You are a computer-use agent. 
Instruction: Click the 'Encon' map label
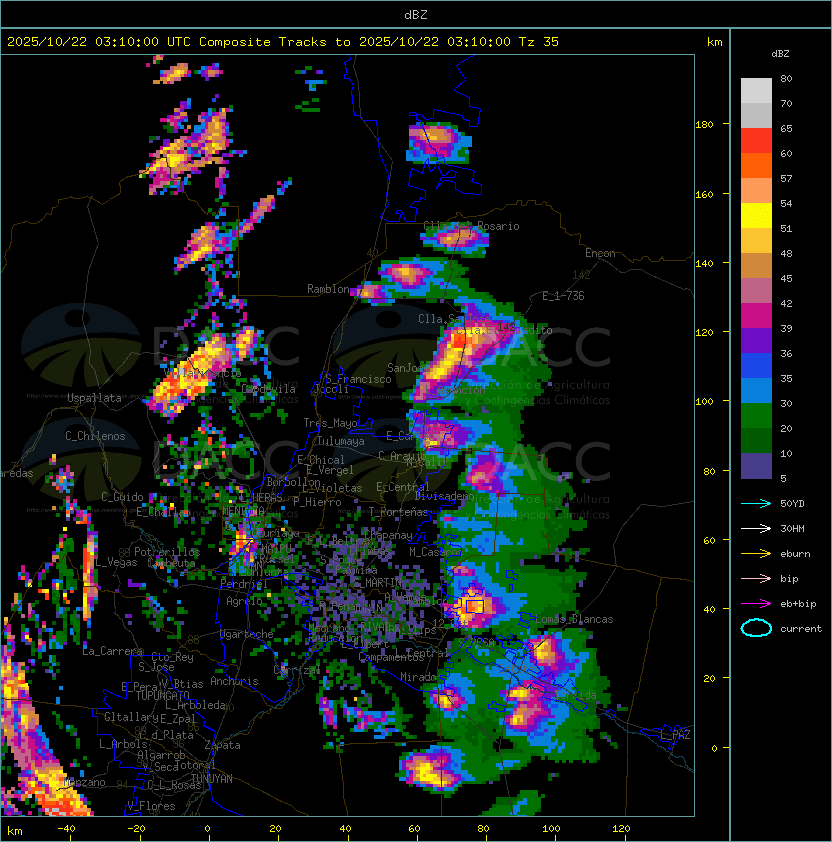pos(600,253)
